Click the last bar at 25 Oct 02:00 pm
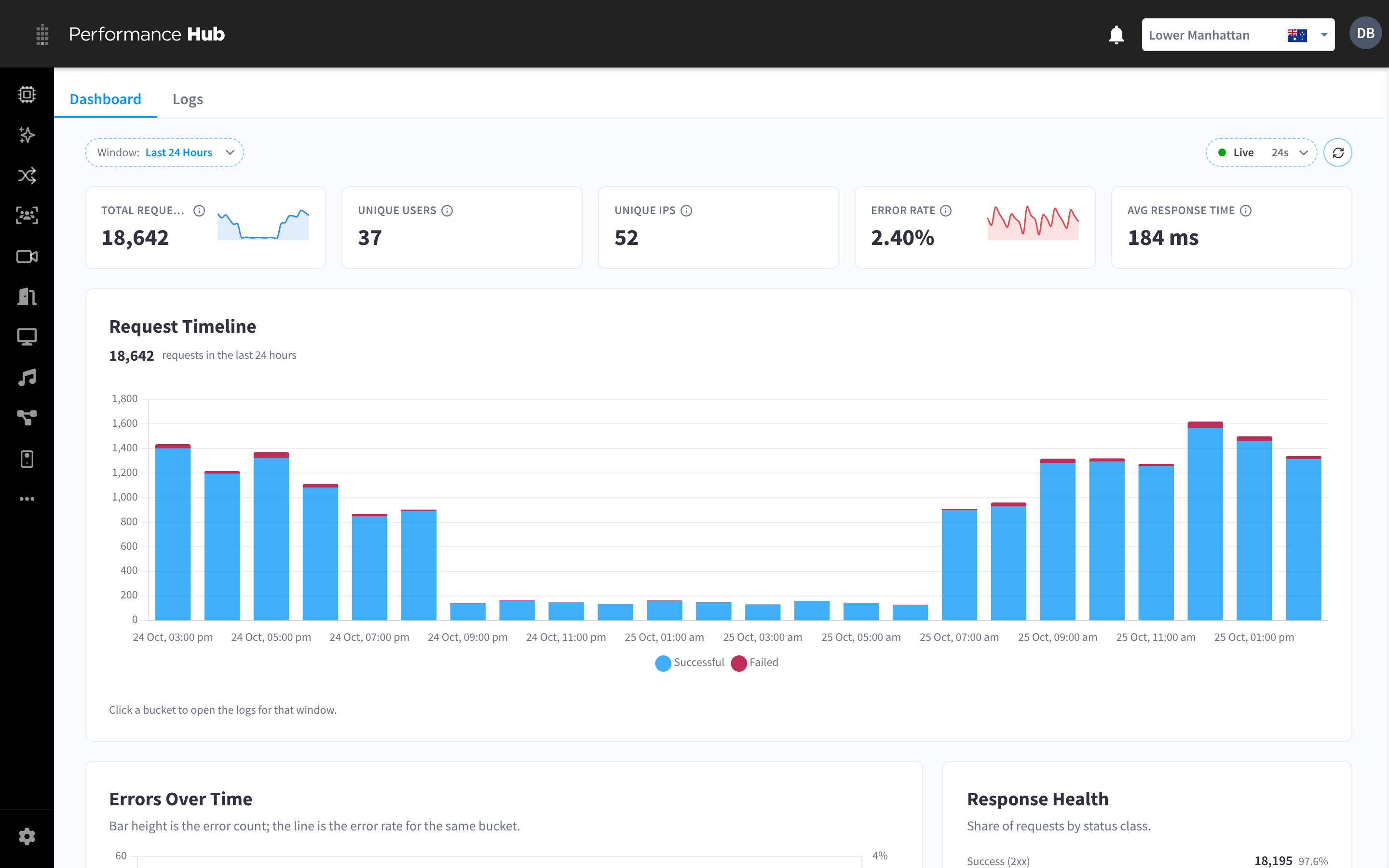The width and height of the screenshot is (1389, 868). (x=1304, y=538)
